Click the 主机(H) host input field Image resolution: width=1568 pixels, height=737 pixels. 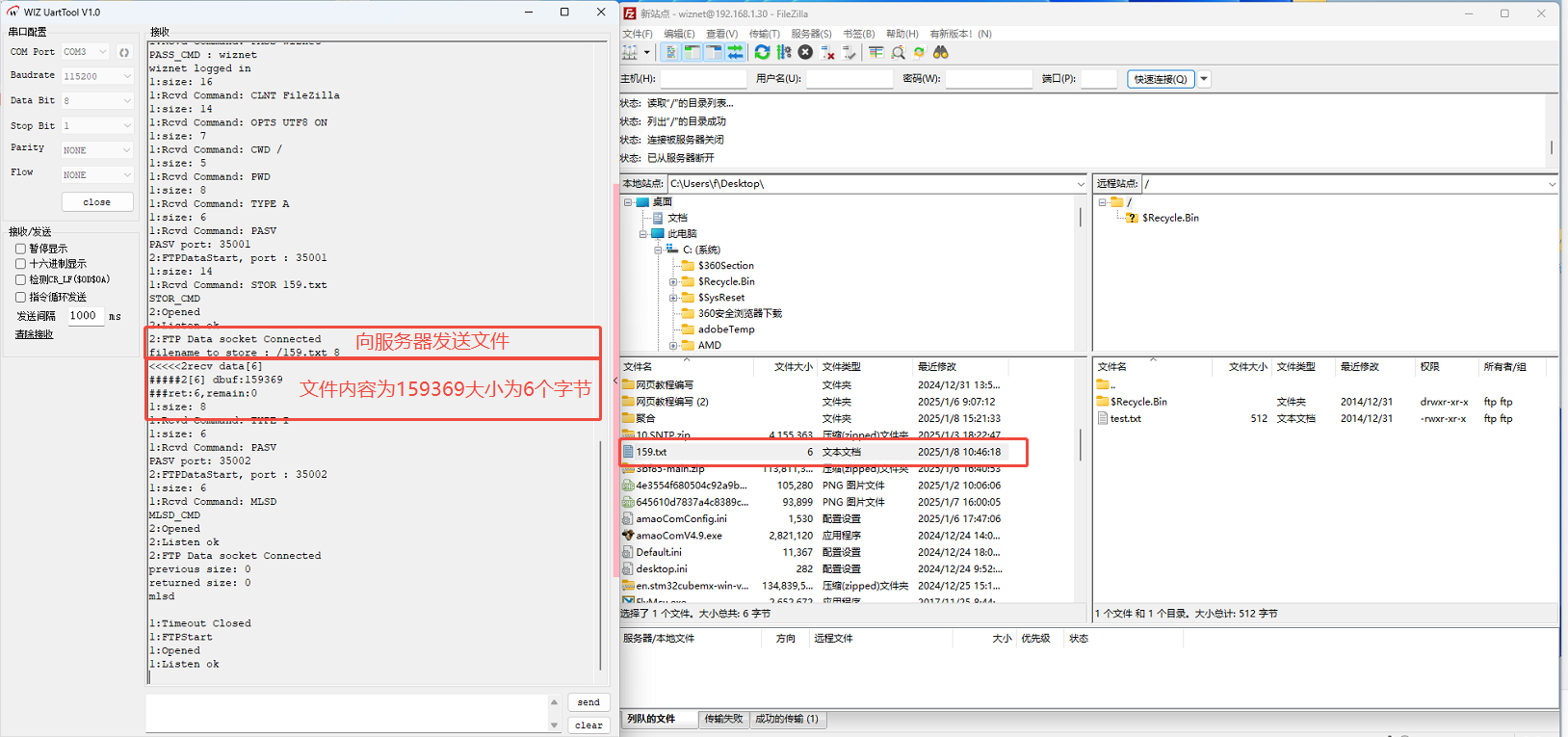point(703,79)
